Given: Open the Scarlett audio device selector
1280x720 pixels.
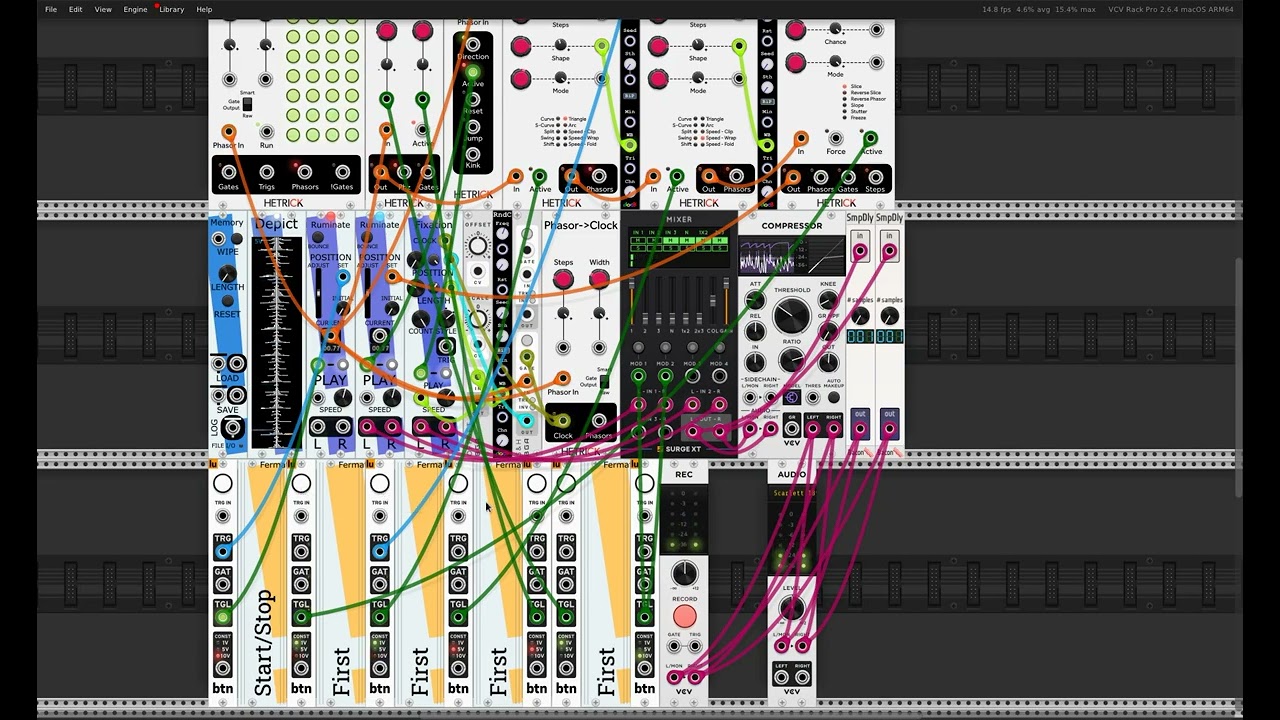Looking at the screenshot, I should [791, 492].
